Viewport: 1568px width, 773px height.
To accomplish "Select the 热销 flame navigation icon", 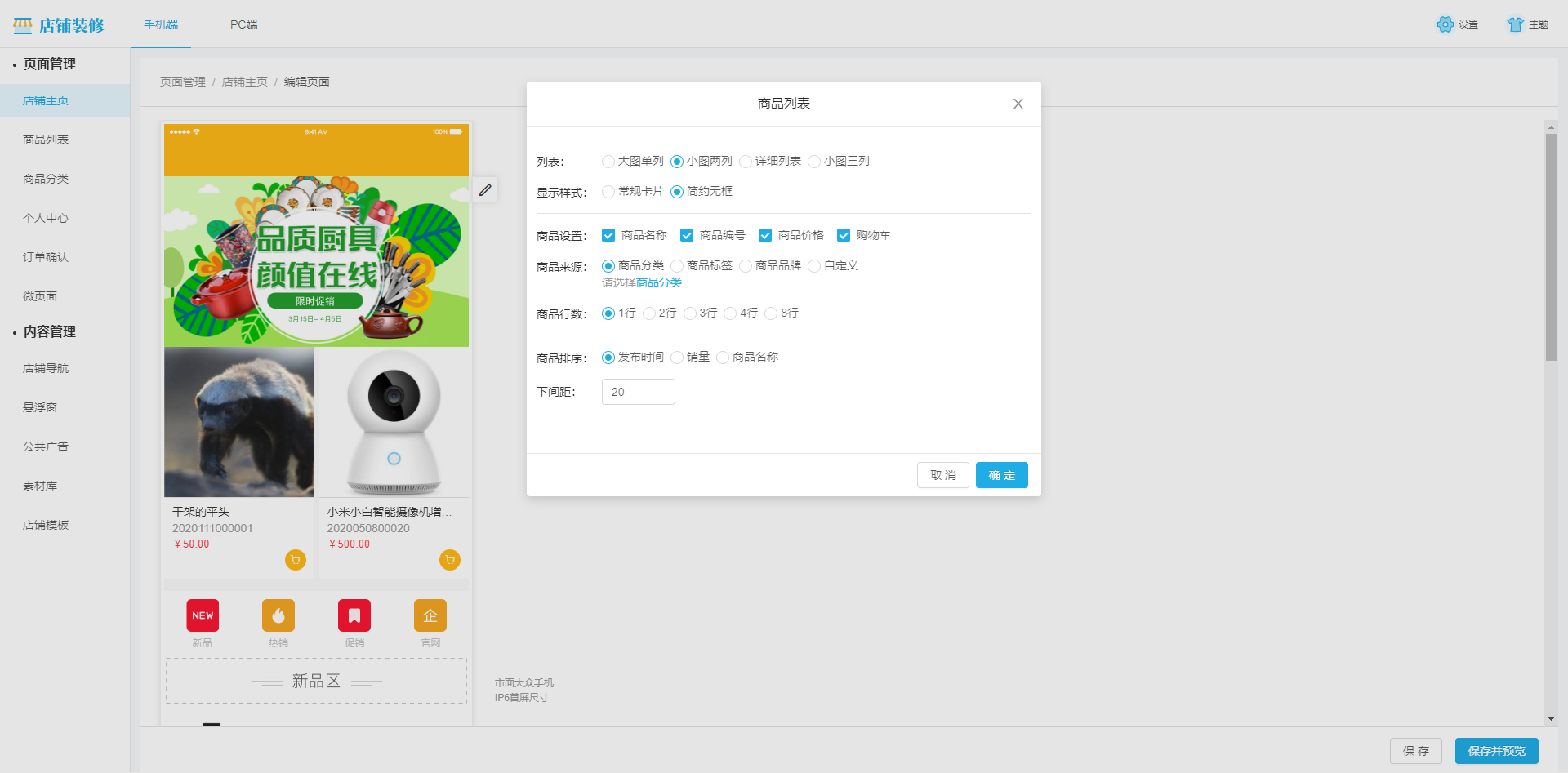I will click(x=278, y=615).
